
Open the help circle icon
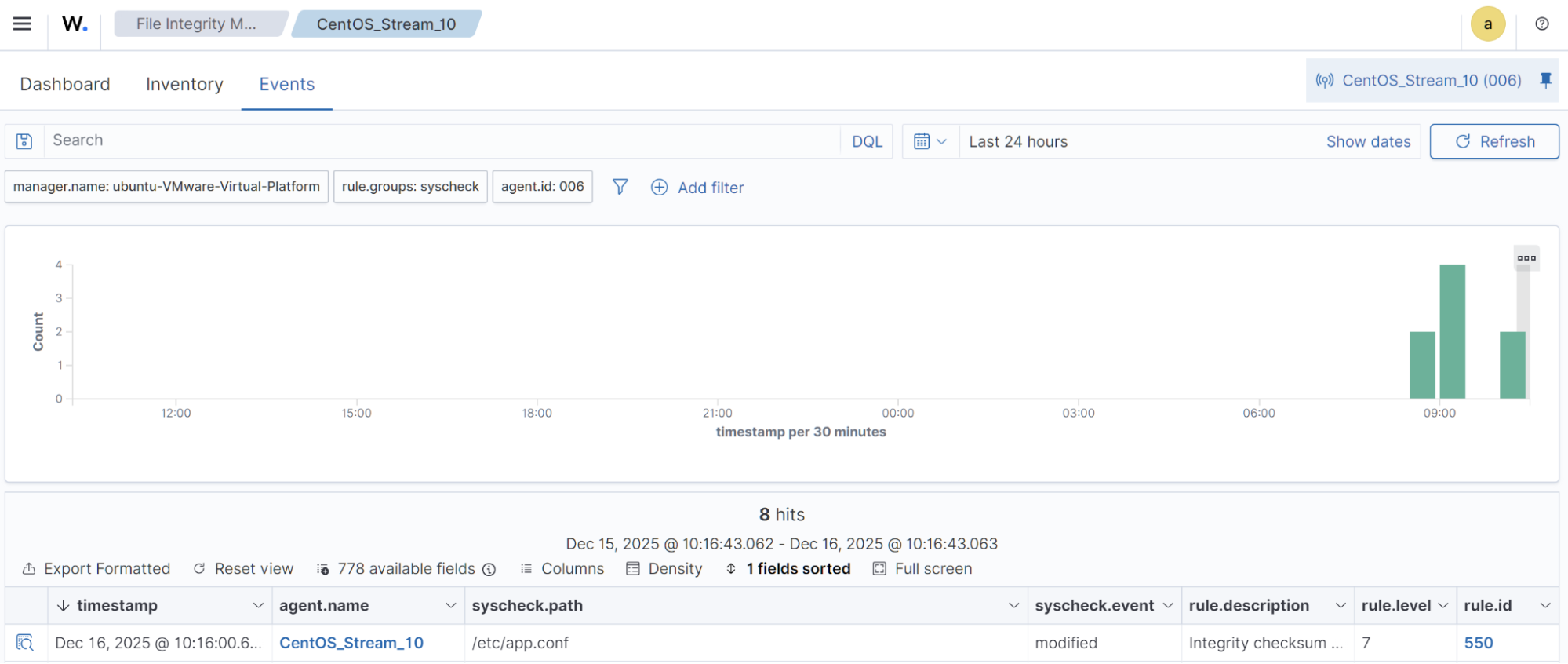1542,24
